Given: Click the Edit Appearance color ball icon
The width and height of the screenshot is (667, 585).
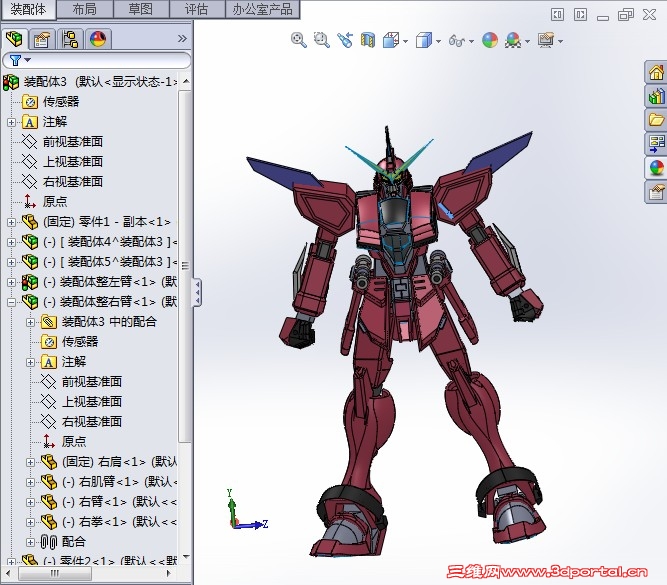Looking at the screenshot, I should 490,40.
